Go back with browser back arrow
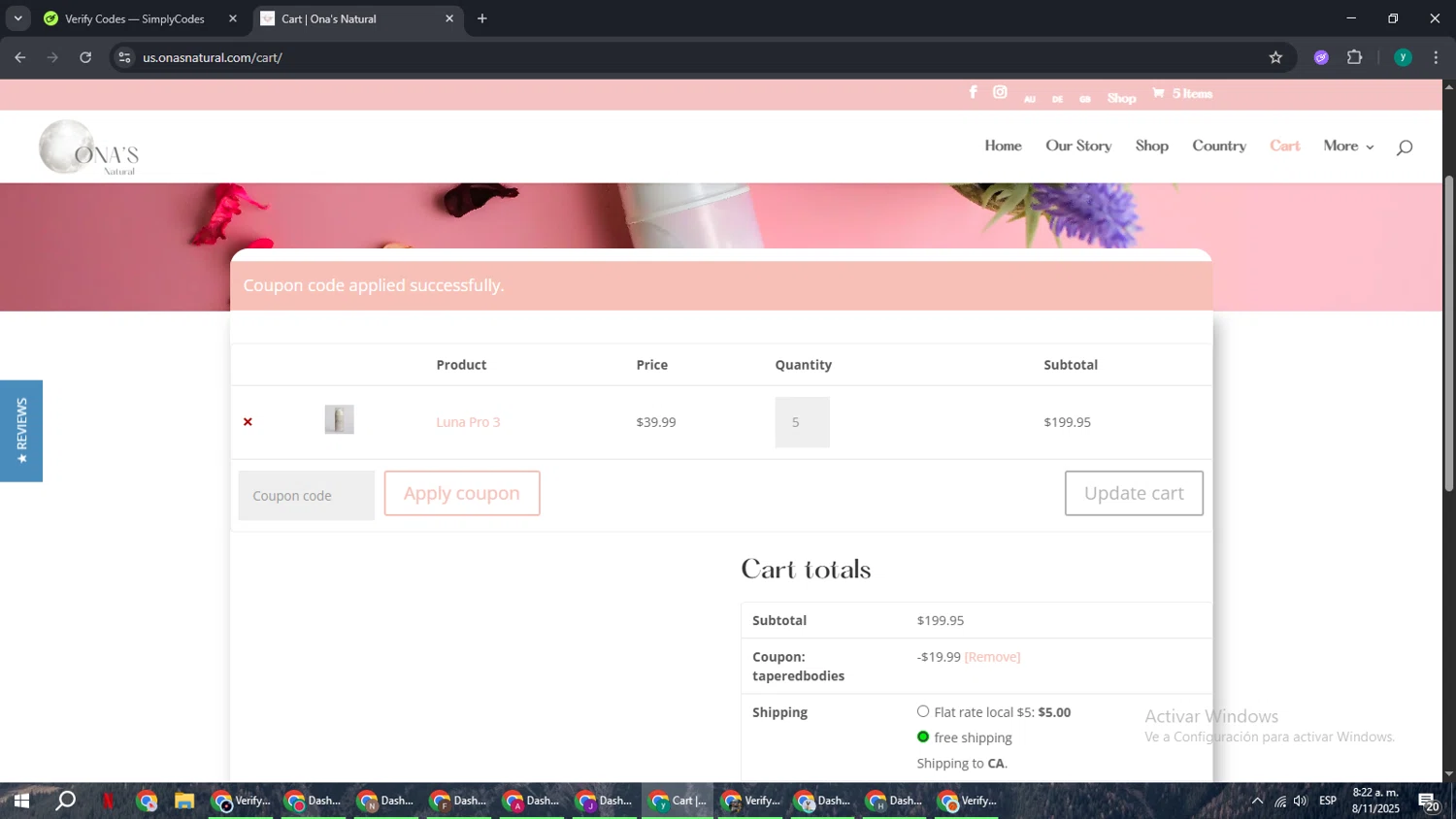Screen dimensions: 1456x819 pos(20,57)
